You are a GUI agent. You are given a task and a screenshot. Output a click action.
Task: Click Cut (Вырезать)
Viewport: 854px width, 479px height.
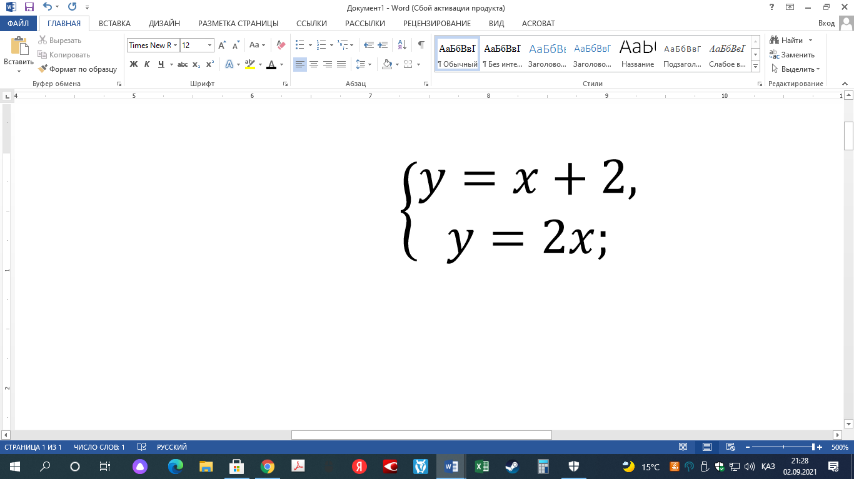[x=59, y=40]
